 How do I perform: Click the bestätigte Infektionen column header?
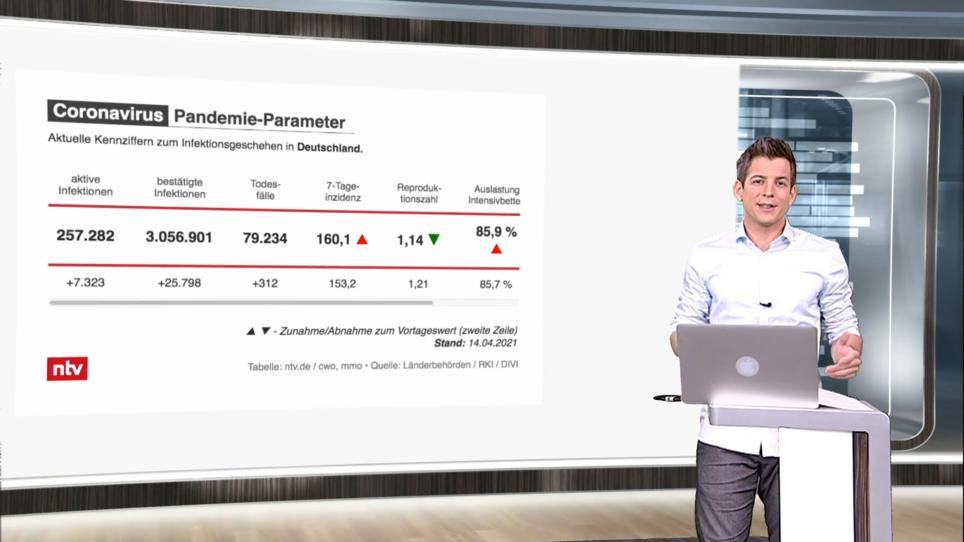coord(179,188)
